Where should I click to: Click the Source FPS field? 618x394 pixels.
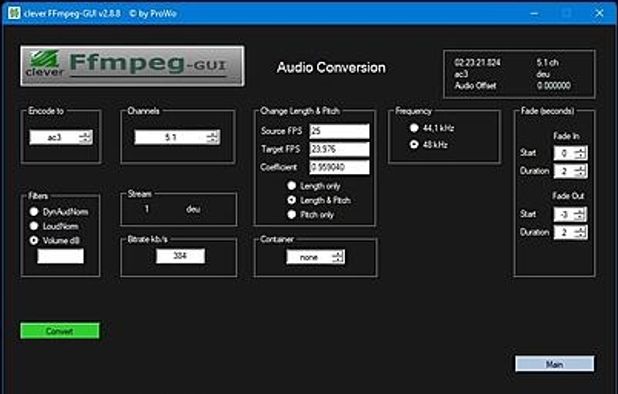point(339,131)
